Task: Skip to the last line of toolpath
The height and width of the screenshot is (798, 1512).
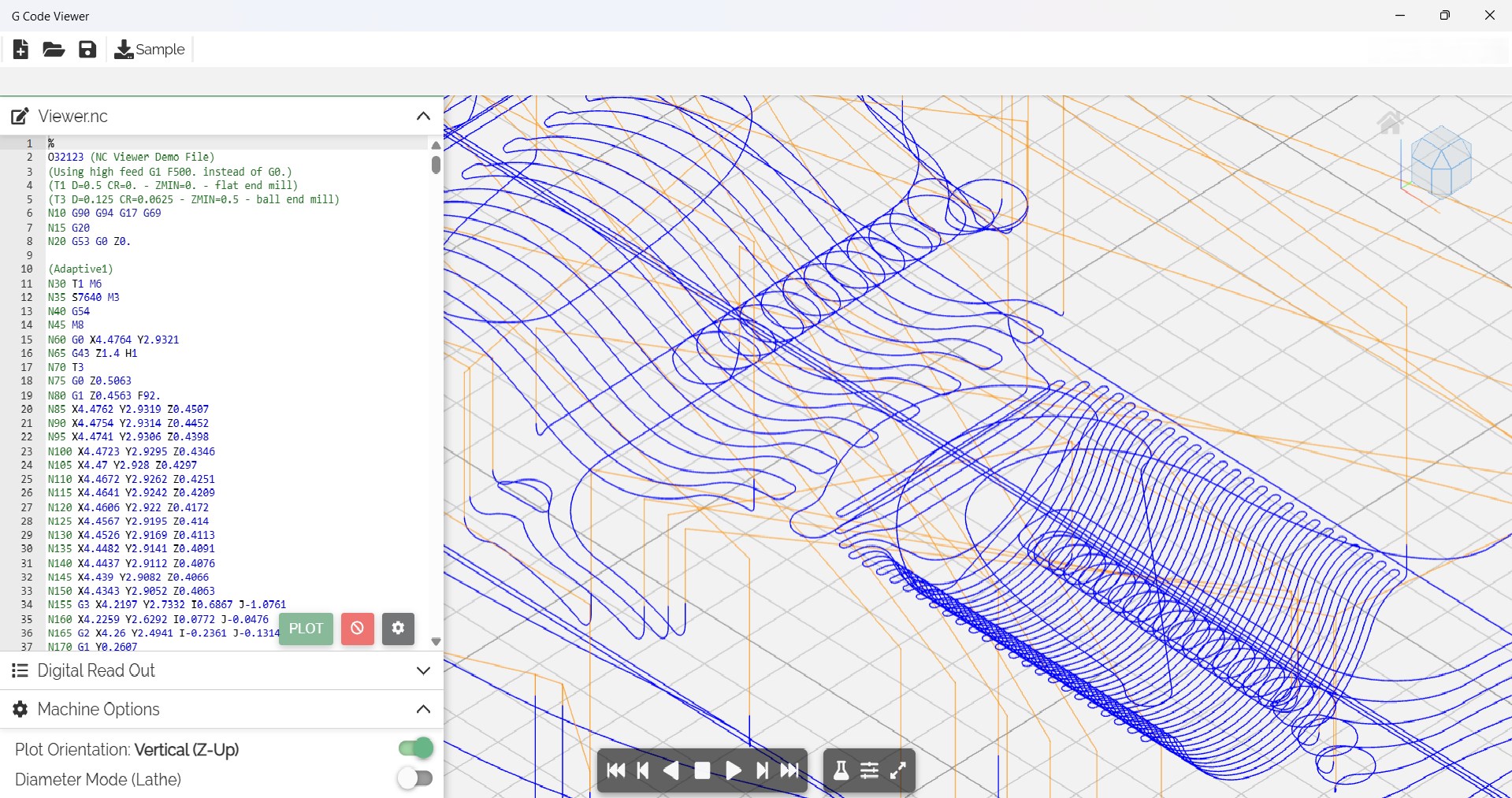Action: tap(790, 770)
